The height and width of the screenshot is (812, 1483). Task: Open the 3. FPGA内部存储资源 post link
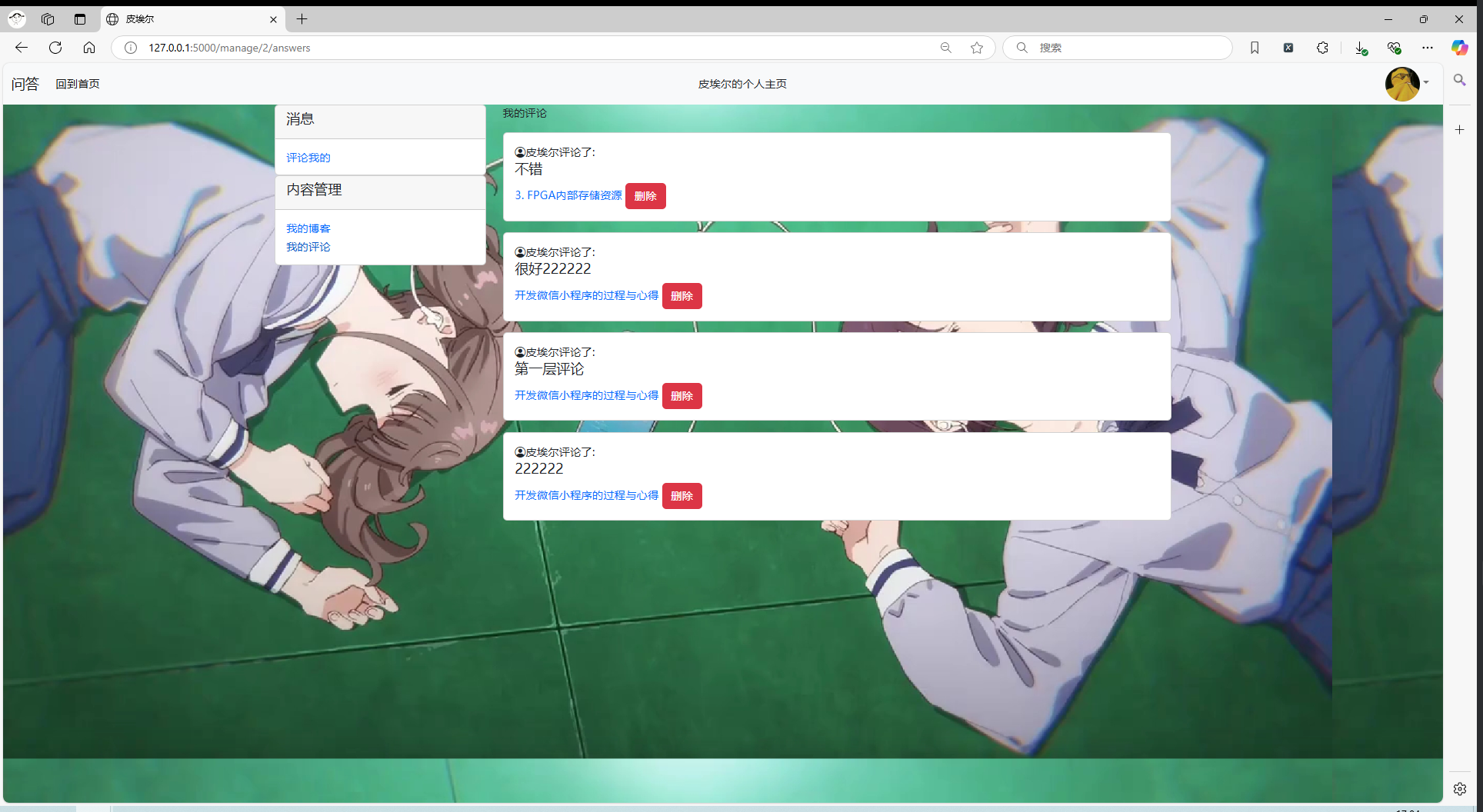[568, 195]
